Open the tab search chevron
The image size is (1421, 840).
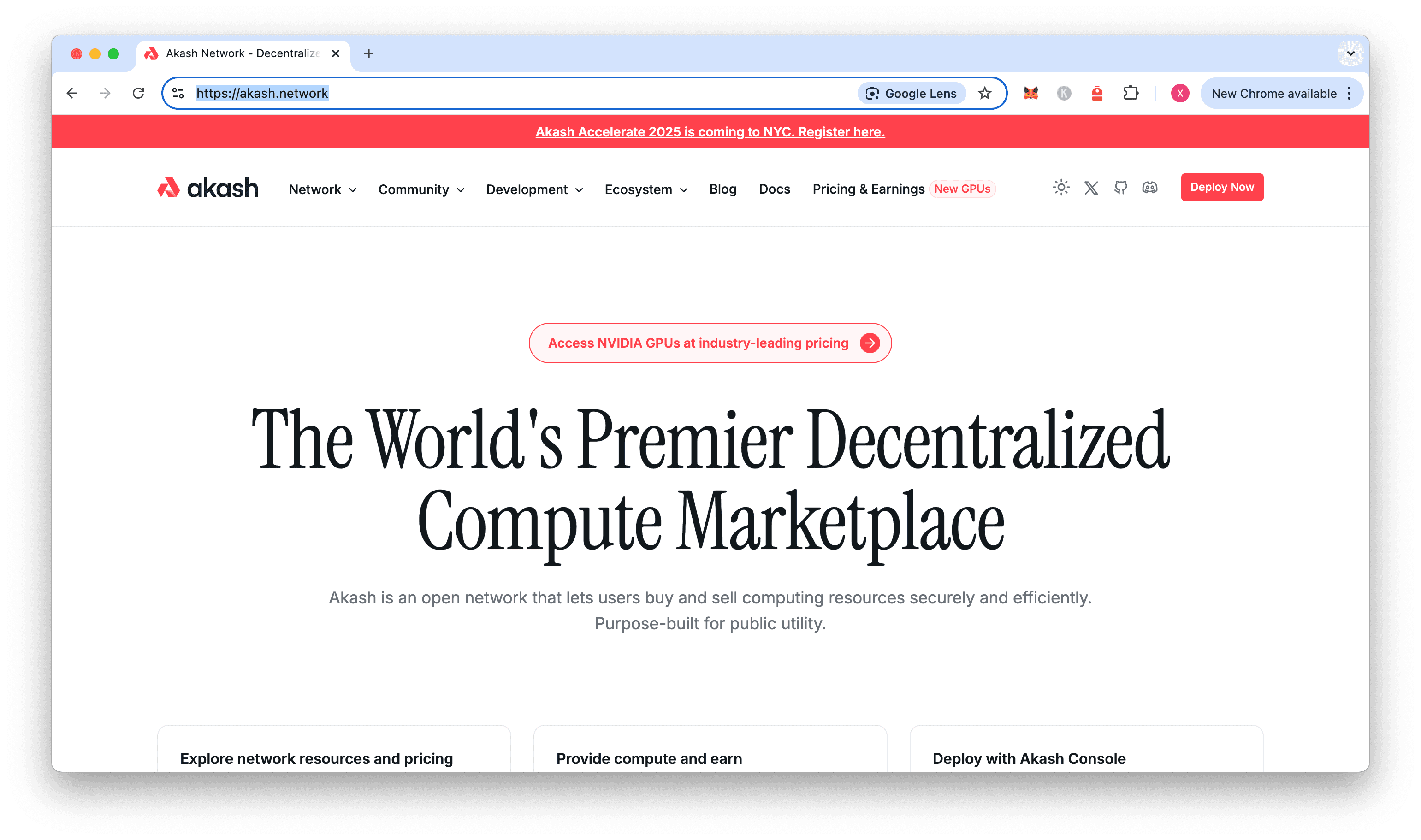pyautogui.click(x=1350, y=54)
